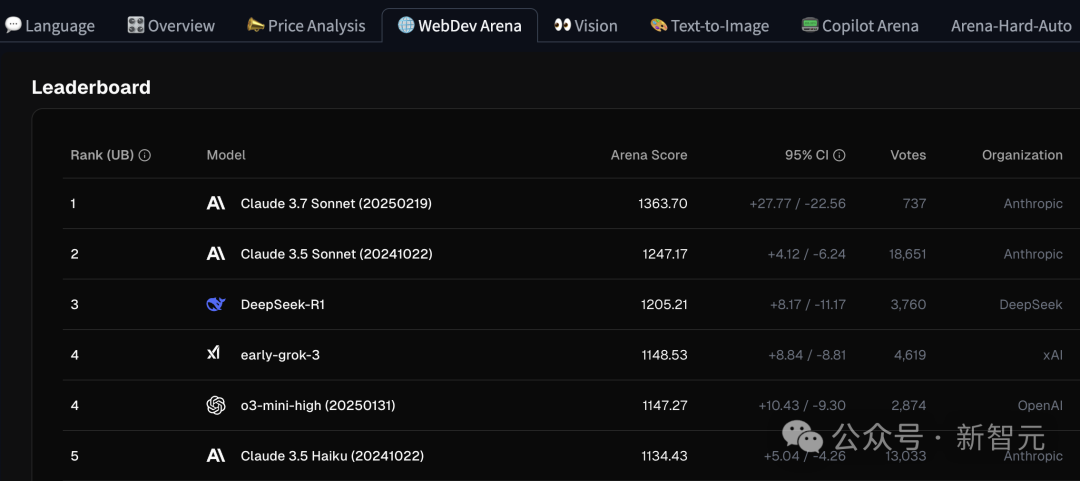Click rank number 5 in Claude 3.5 Haiku row
The image size is (1080, 481).
(74, 456)
